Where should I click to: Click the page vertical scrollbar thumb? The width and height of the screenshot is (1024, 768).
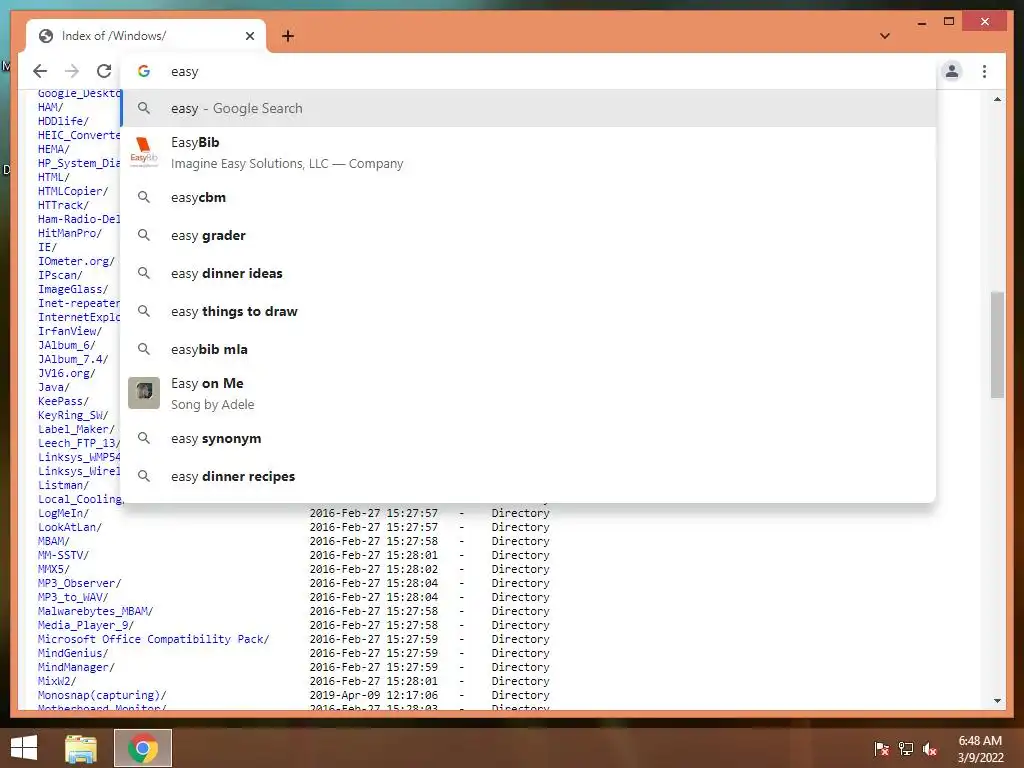(997, 344)
